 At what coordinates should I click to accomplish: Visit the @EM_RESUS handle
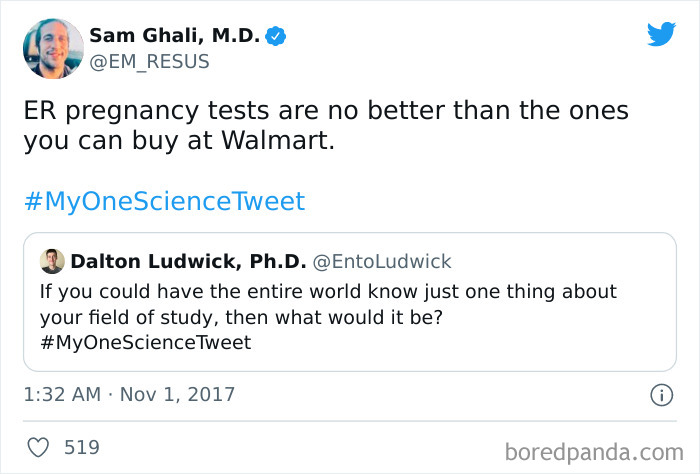(x=150, y=61)
